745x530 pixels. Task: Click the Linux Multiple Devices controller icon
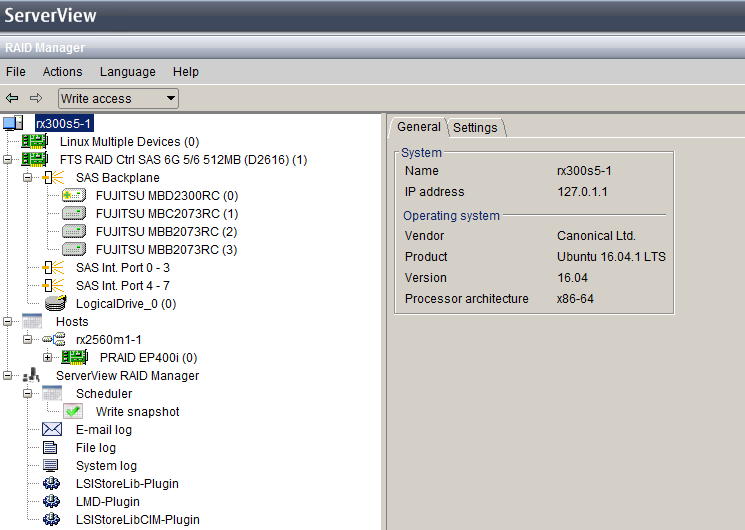[x=34, y=141]
